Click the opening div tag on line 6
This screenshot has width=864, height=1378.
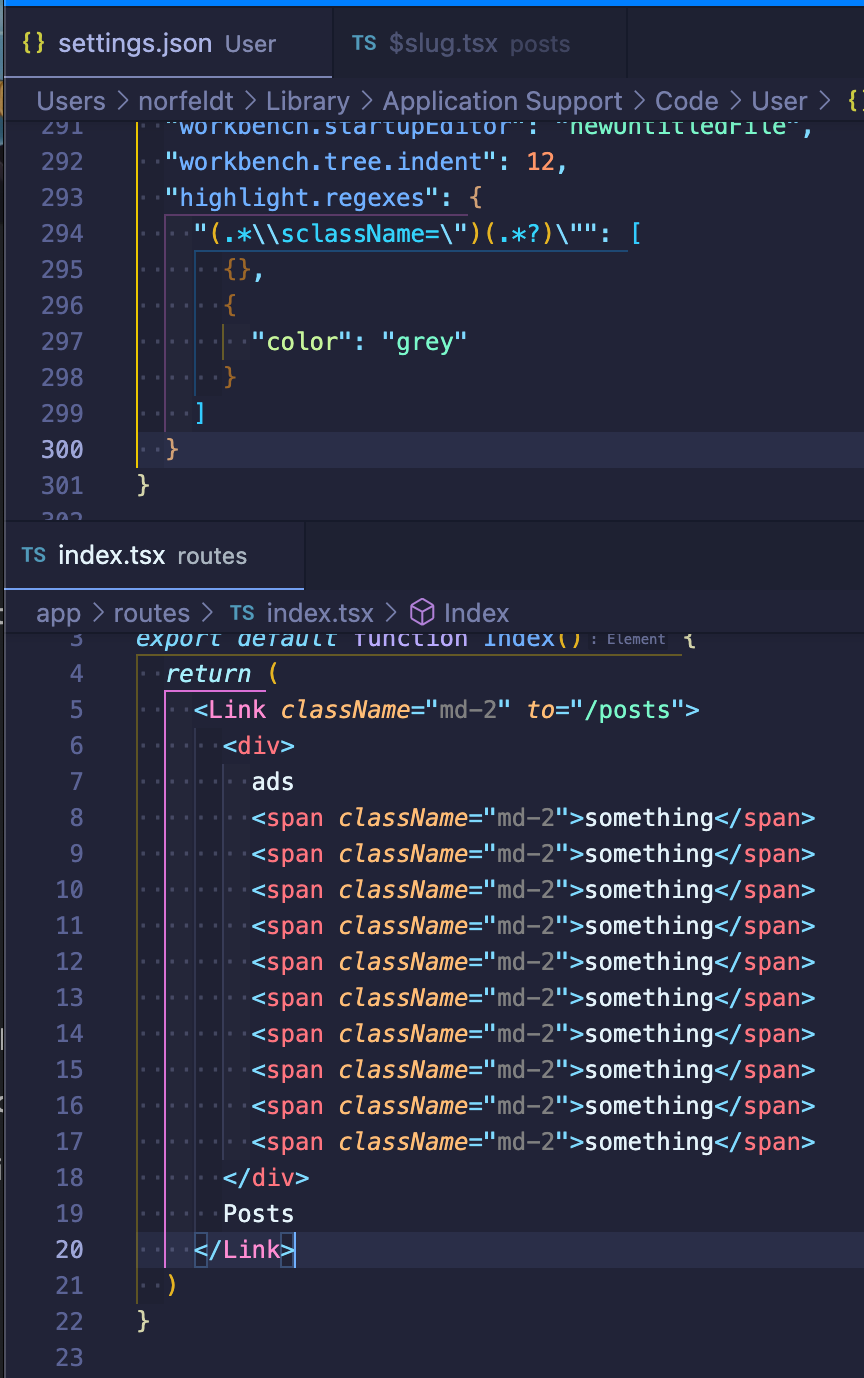click(x=259, y=745)
